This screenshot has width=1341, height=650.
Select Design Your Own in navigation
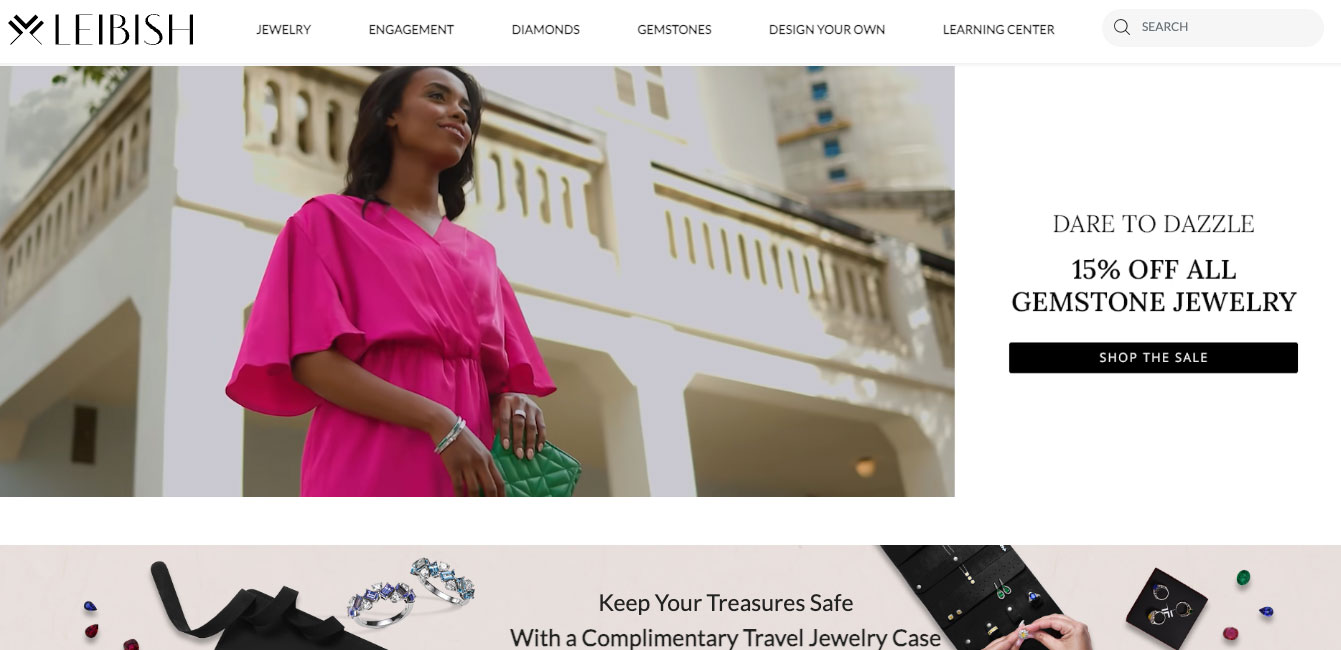(827, 30)
